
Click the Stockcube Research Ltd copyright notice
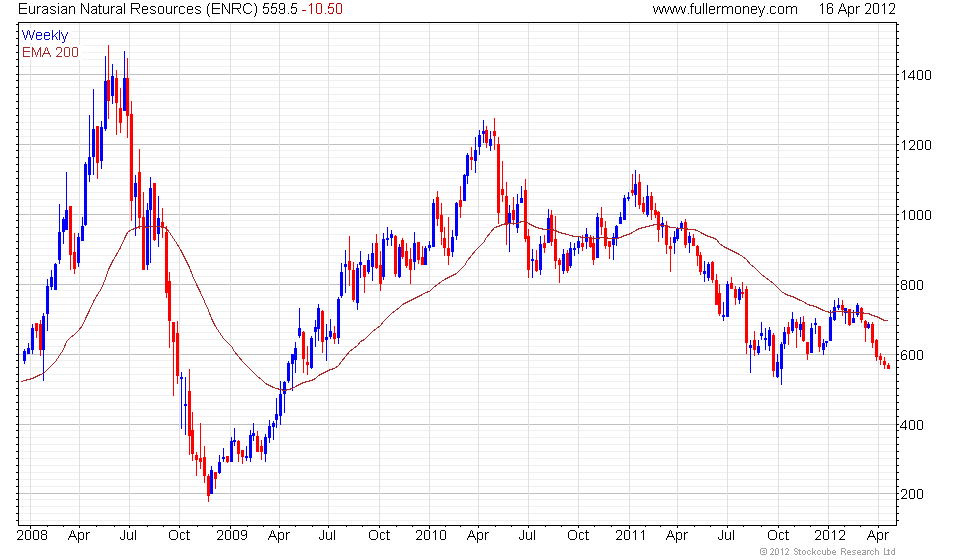pyautogui.click(x=827, y=551)
